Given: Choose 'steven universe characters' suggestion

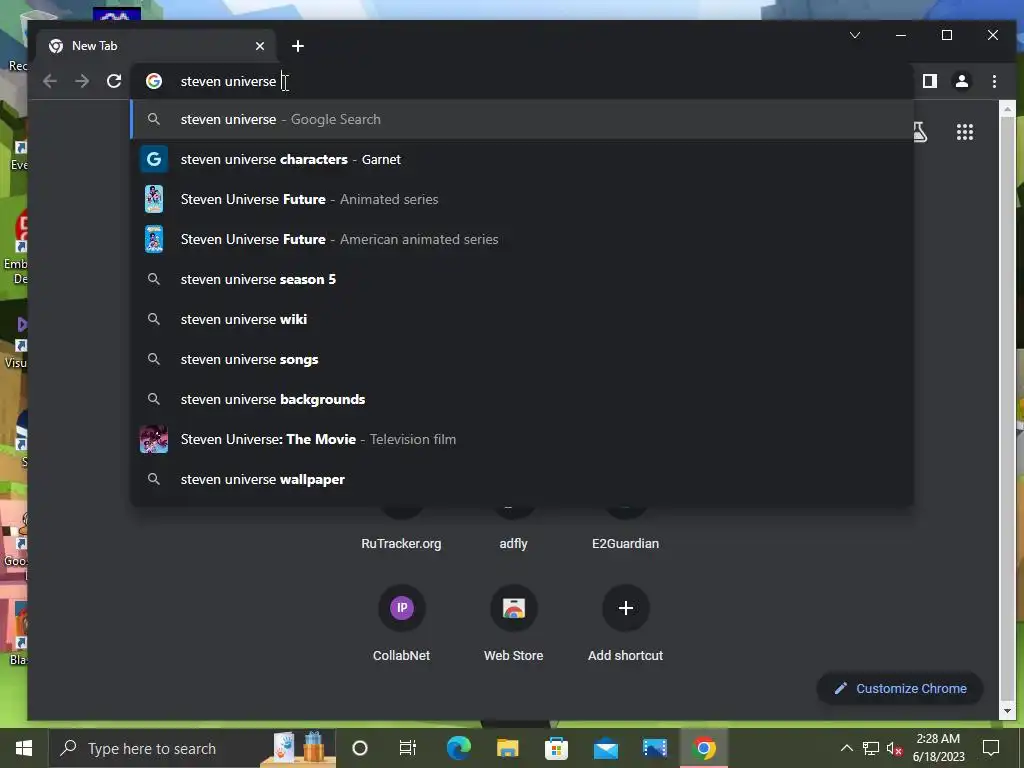Looking at the screenshot, I should pyautogui.click(x=522, y=159).
